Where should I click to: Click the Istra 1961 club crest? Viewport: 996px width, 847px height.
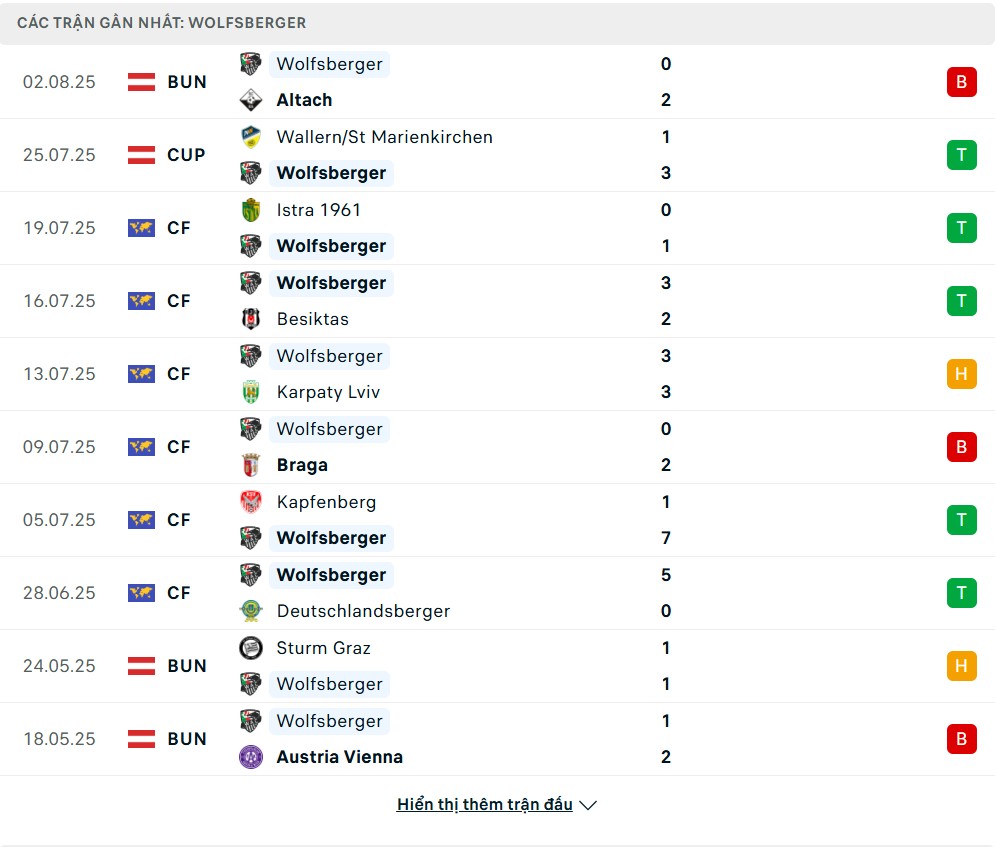pos(250,210)
